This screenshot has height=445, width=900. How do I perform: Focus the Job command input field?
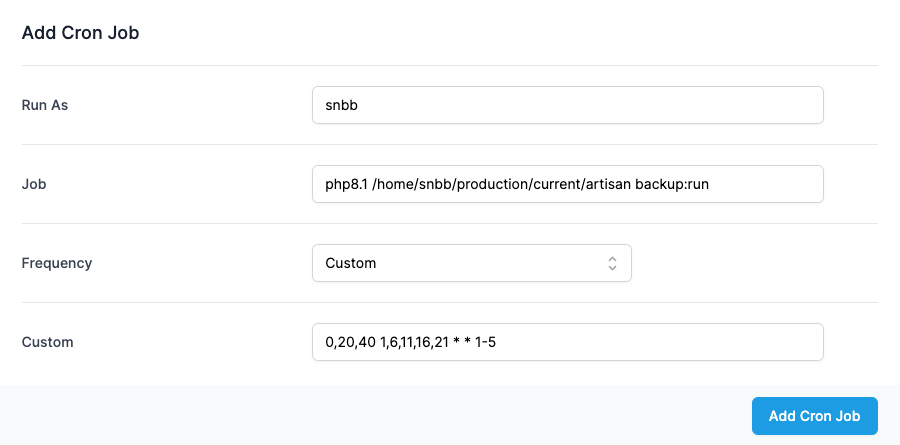coord(568,184)
